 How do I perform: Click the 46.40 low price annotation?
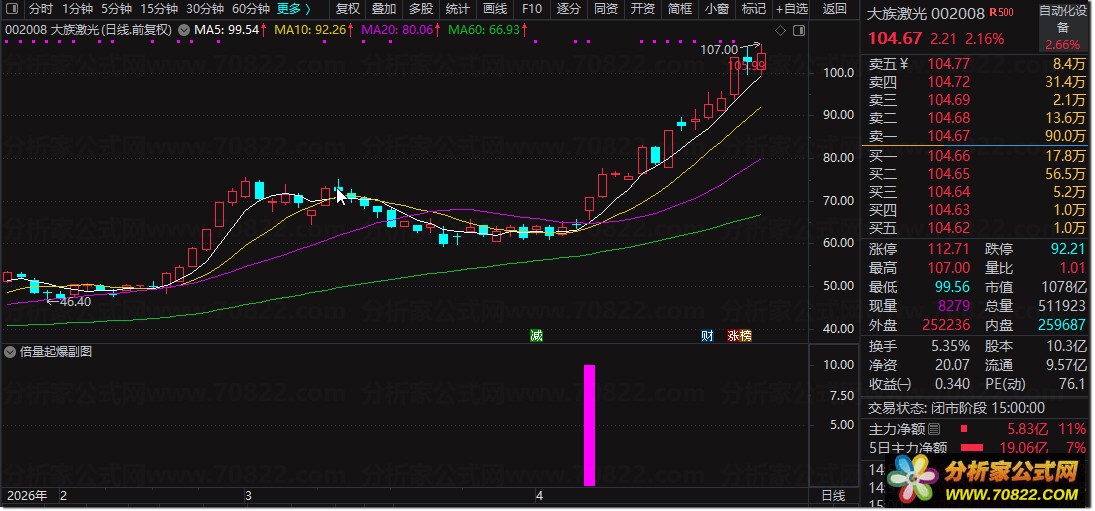point(75,302)
